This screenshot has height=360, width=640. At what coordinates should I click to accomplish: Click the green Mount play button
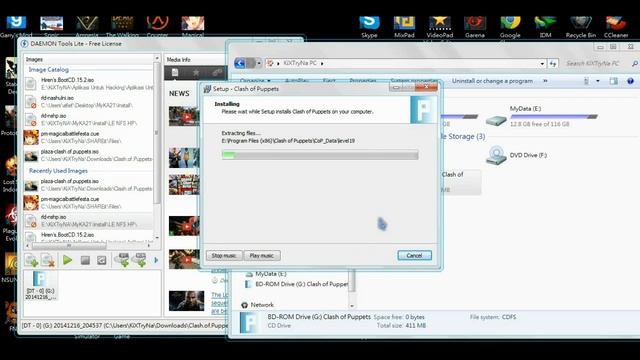(x=68, y=260)
